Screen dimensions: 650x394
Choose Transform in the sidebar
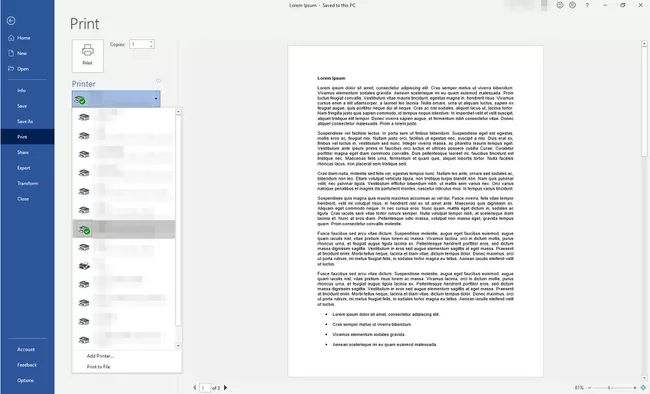pyautogui.click(x=27, y=183)
